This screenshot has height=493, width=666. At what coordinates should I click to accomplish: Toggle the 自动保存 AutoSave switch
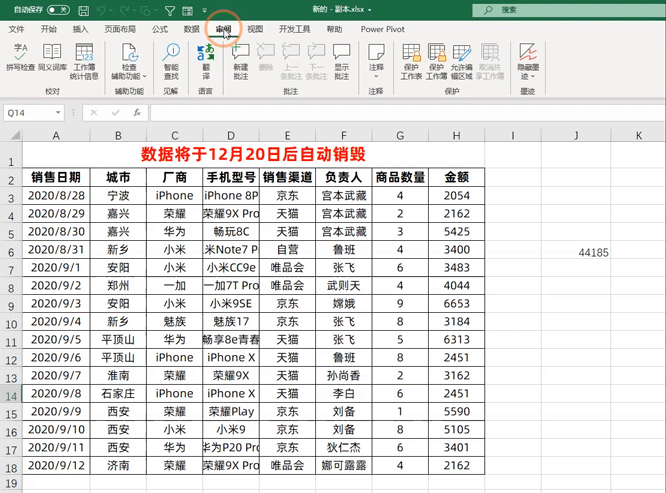point(58,10)
